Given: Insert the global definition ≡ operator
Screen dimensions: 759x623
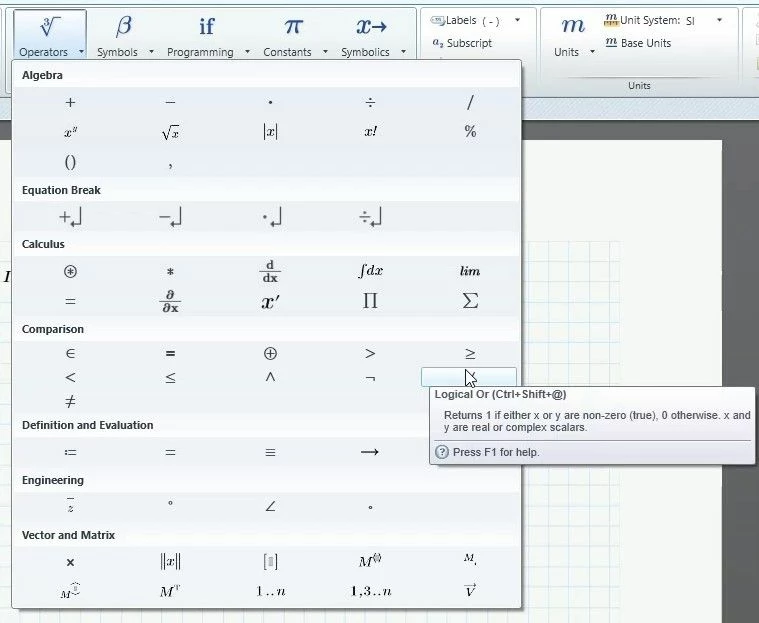Looking at the screenshot, I should coord(270,453).
